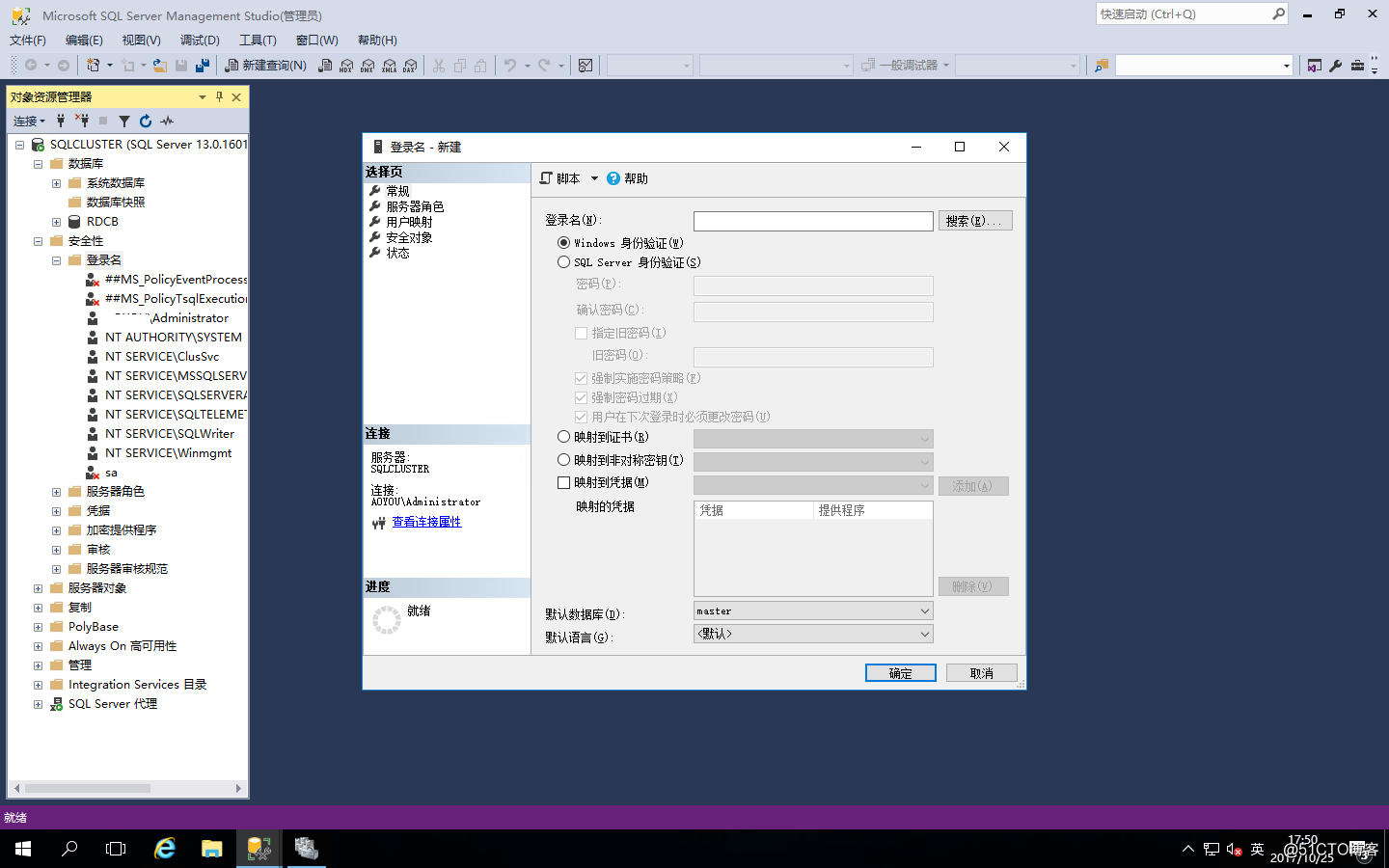Select the 用户映射 page in login dialog
This screenshot has width=1389, height=868.
click(409, 222)
